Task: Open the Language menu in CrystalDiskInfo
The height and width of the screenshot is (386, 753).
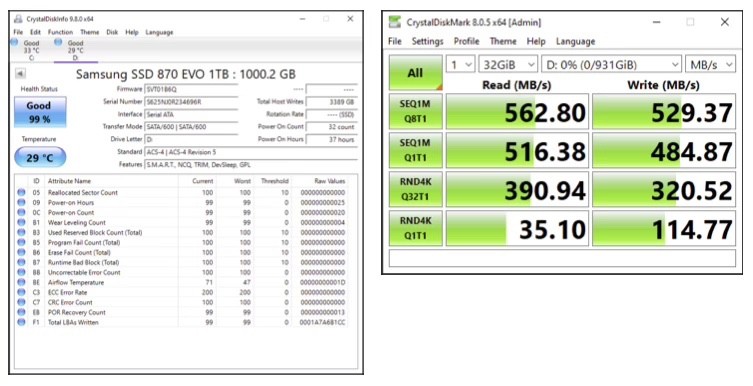Action: point(159,32)
